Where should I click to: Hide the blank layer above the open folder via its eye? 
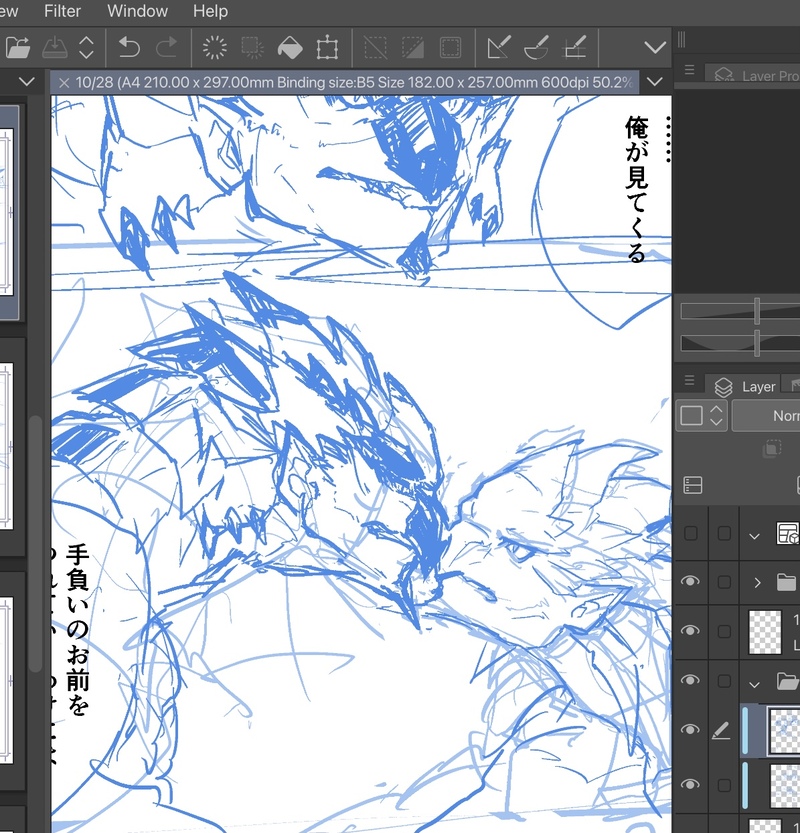pyautogui.click(x=690, y=631)
